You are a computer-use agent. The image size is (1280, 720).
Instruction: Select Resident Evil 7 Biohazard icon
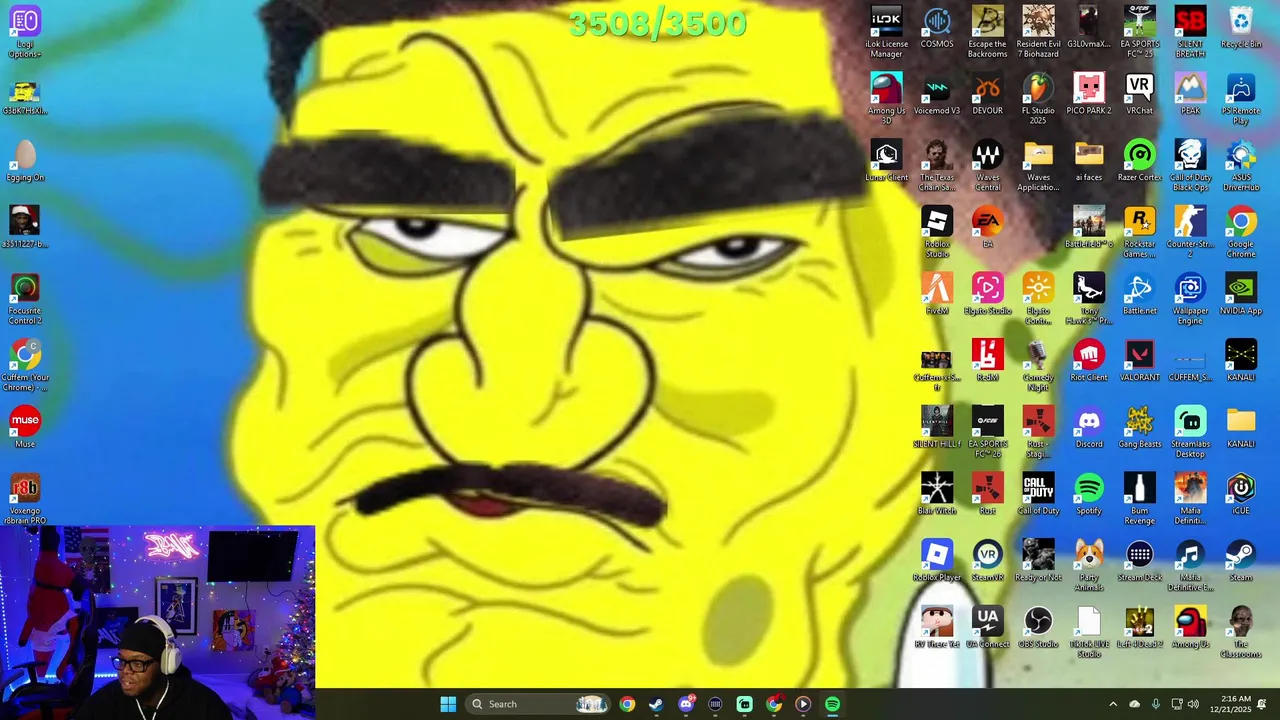tap(1038, 32)
